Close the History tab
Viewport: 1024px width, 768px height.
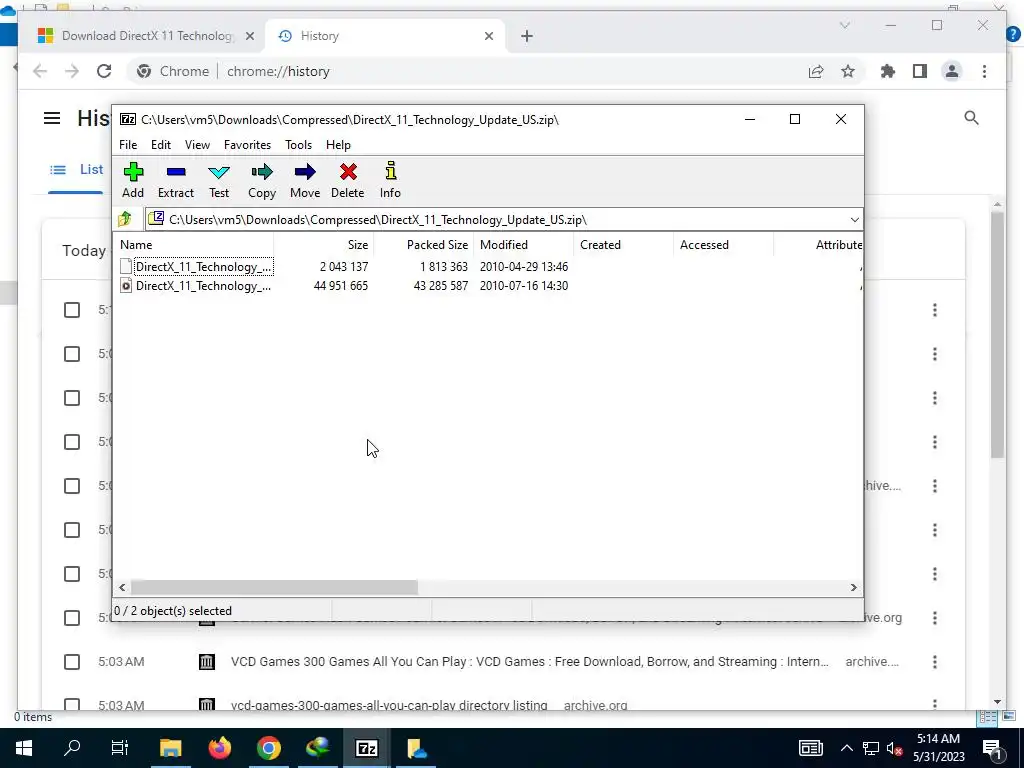pyautogui.click(x=488, y=36)
